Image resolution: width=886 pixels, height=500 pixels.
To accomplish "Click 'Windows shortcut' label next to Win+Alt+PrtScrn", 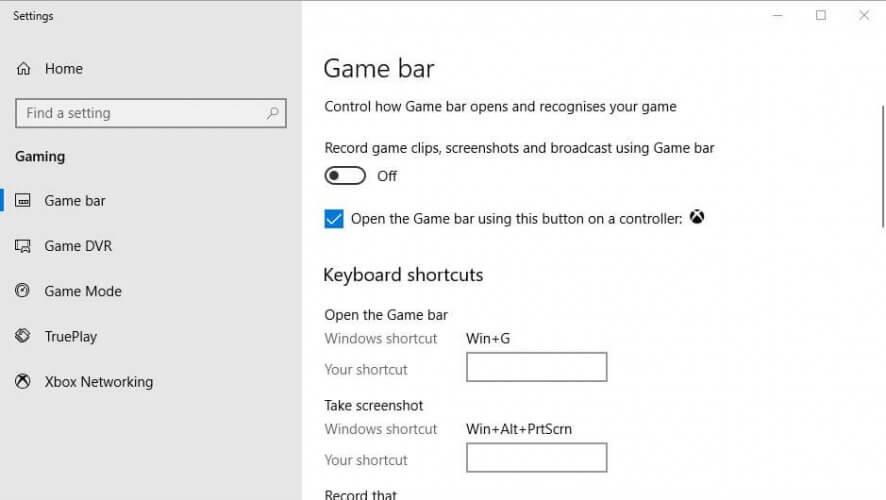I will (x=381, y=429).
